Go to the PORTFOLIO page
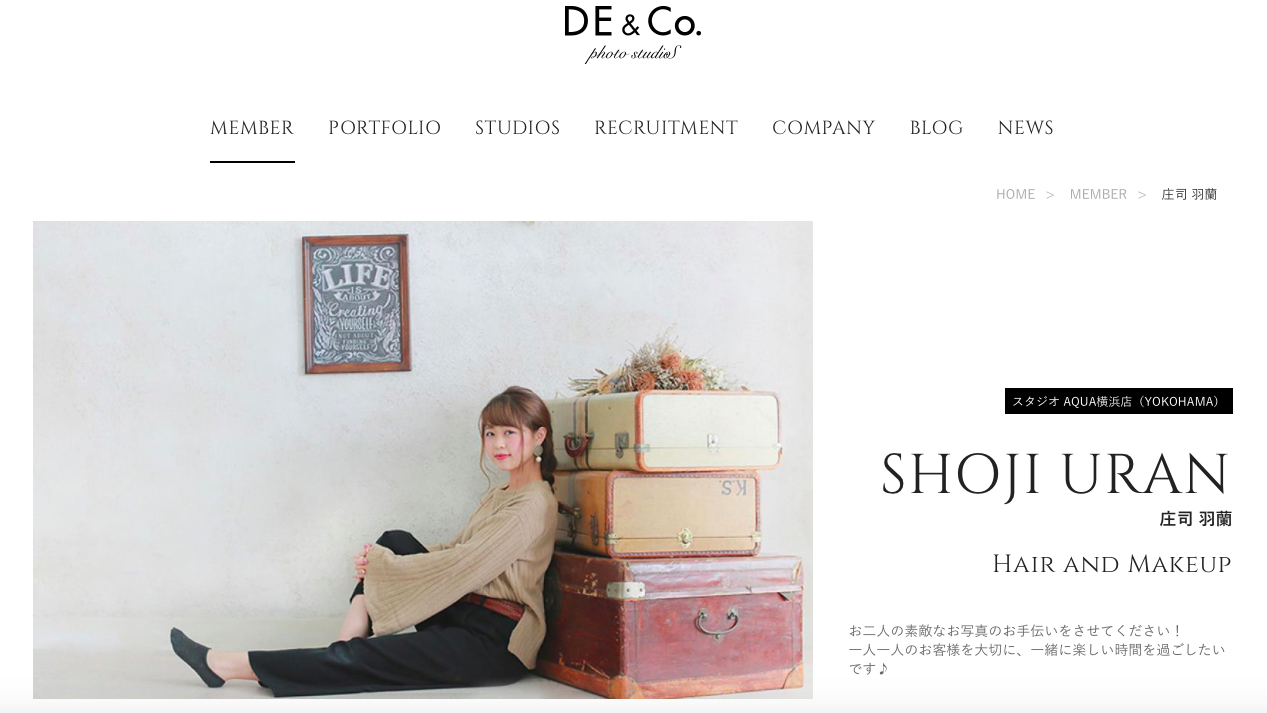Viewport: 1267px width, 713px height. pos(384,128)
